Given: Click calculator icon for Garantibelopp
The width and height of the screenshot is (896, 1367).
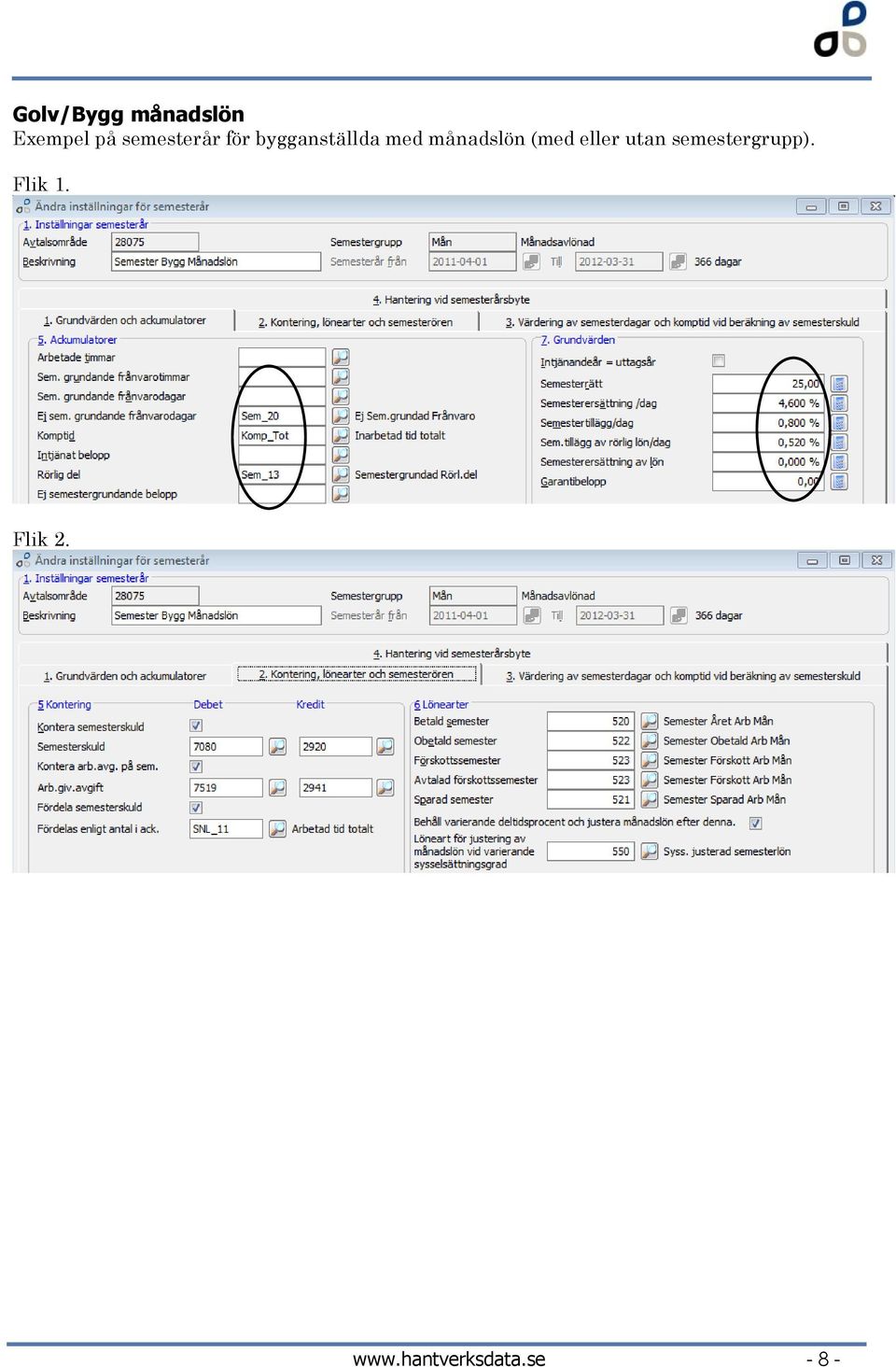Looking at the screenshot, I should coord(839,482).
